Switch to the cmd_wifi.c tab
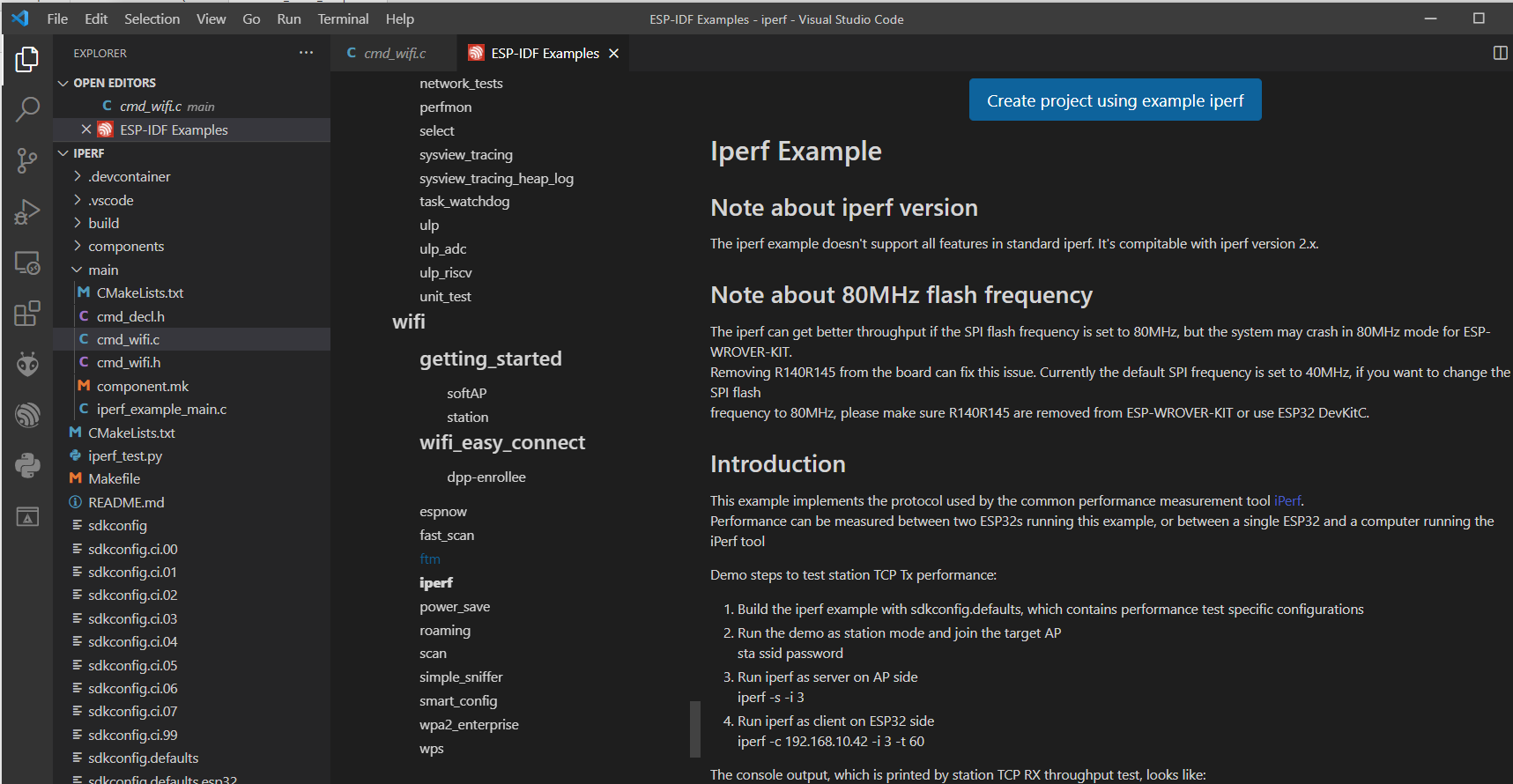Image resolution: width=1513 pixels, height=784 pixels. (x=387, y=53)
